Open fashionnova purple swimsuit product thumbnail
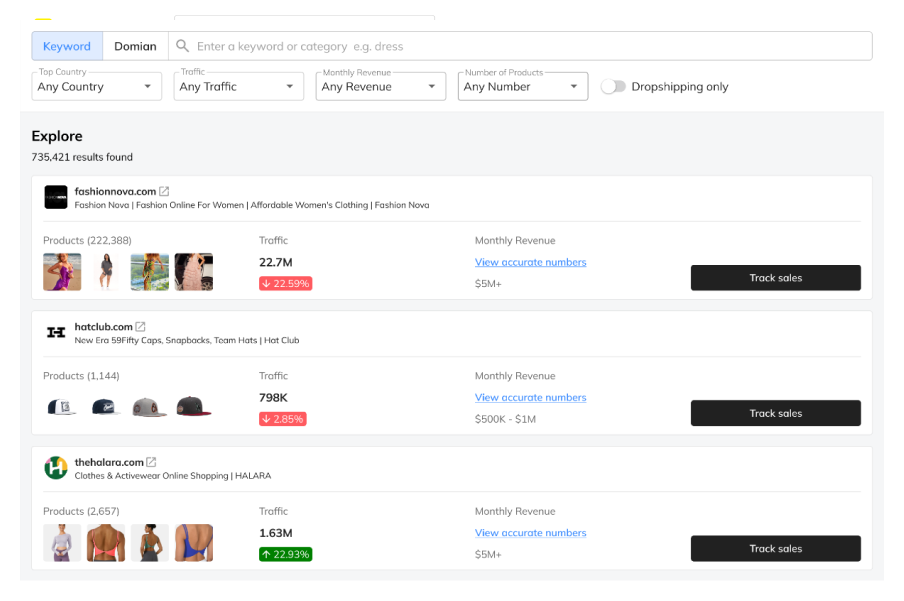This screenshot has width=904, height=601. click(x=62, y=272)
